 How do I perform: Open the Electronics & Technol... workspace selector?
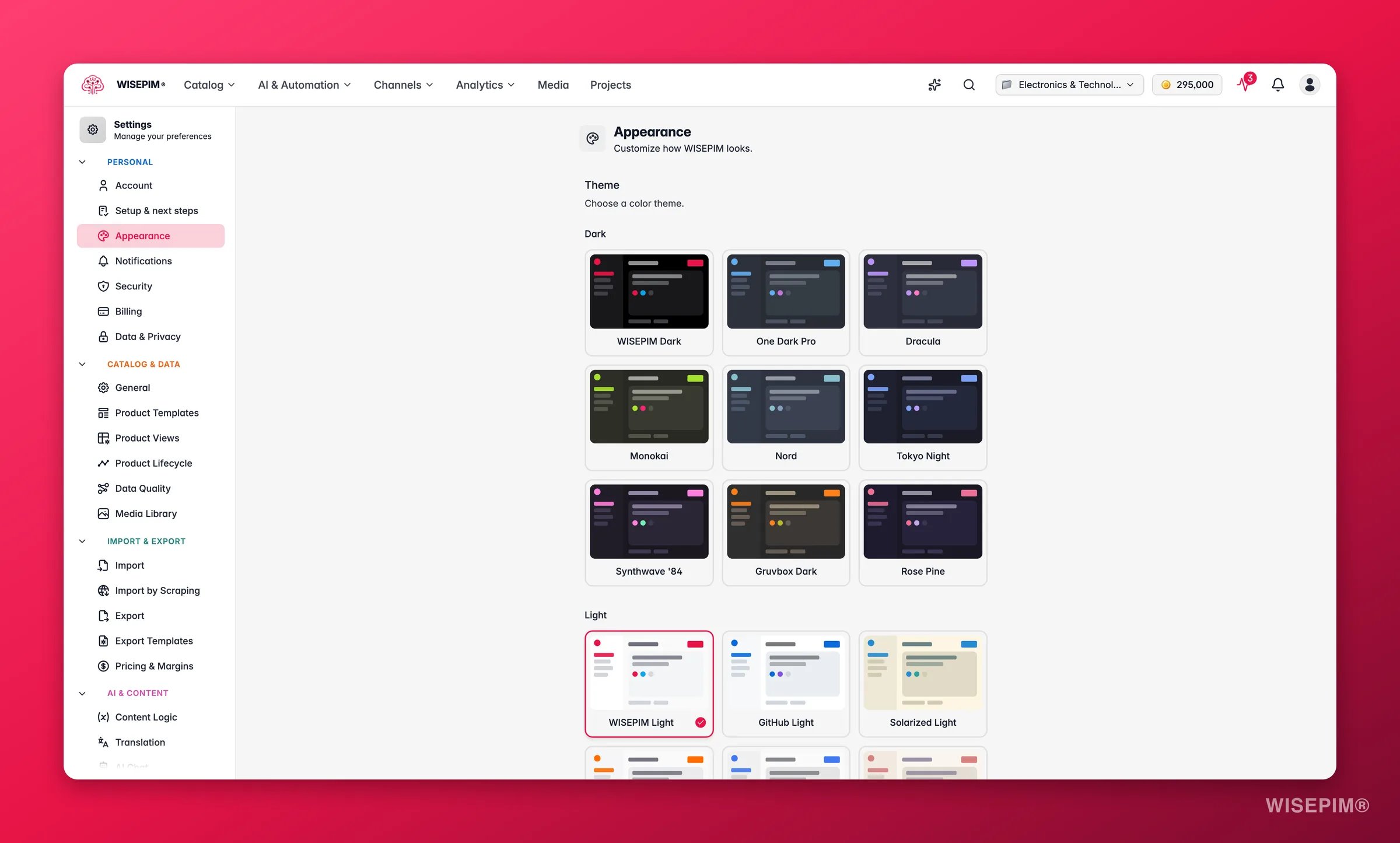1069,85
